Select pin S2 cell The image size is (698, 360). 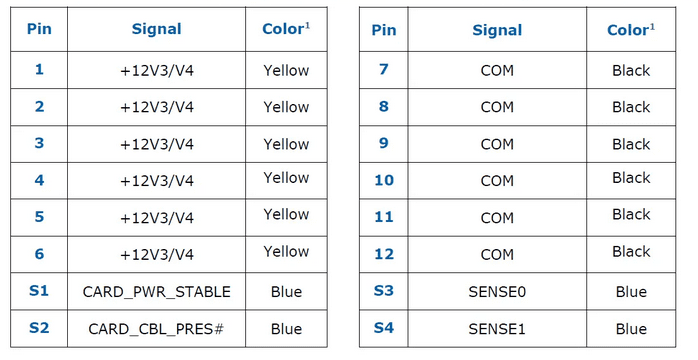click(x=39, y=329)
